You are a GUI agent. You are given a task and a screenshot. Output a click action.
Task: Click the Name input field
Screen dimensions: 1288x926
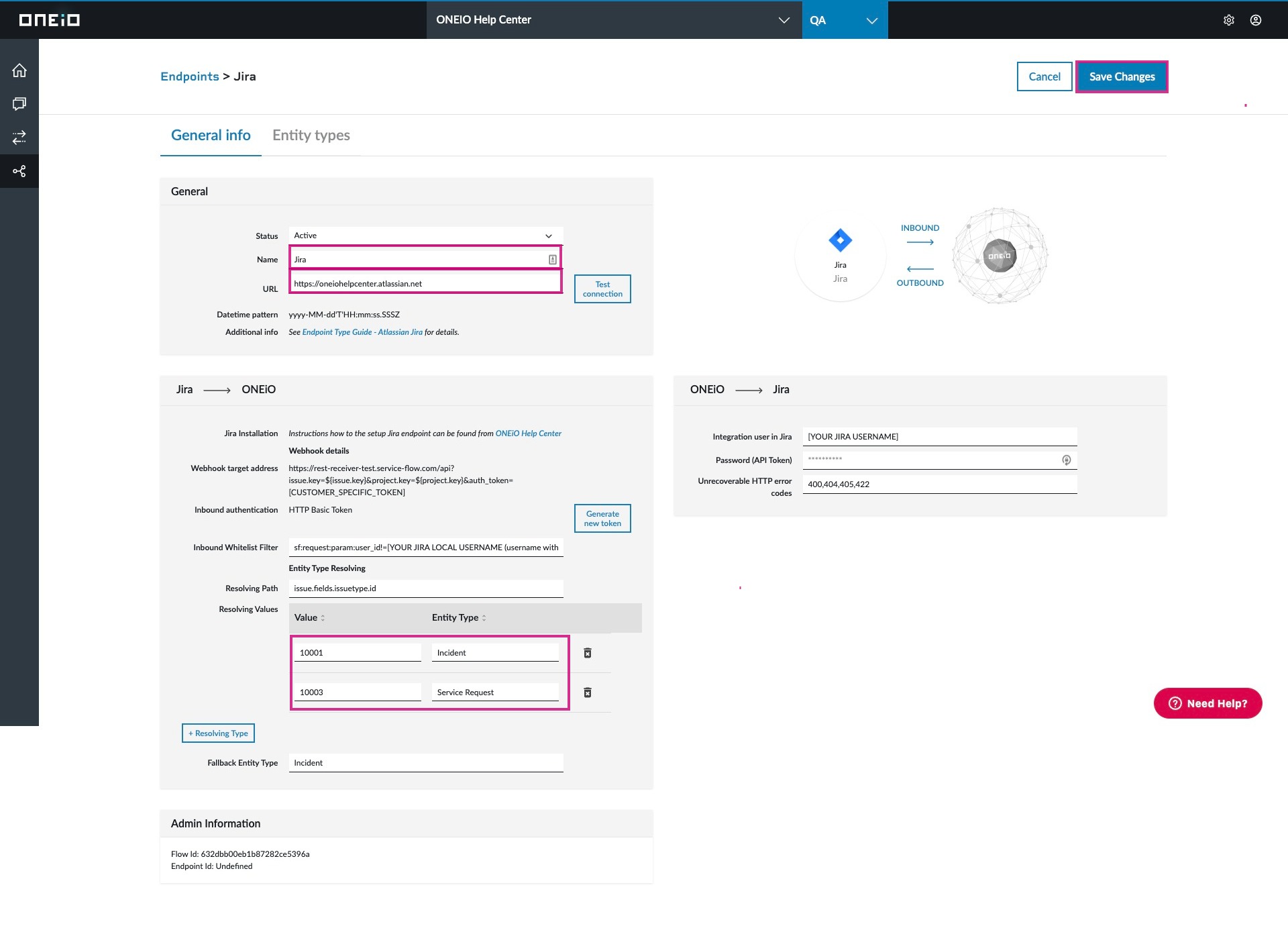[426, 260]
